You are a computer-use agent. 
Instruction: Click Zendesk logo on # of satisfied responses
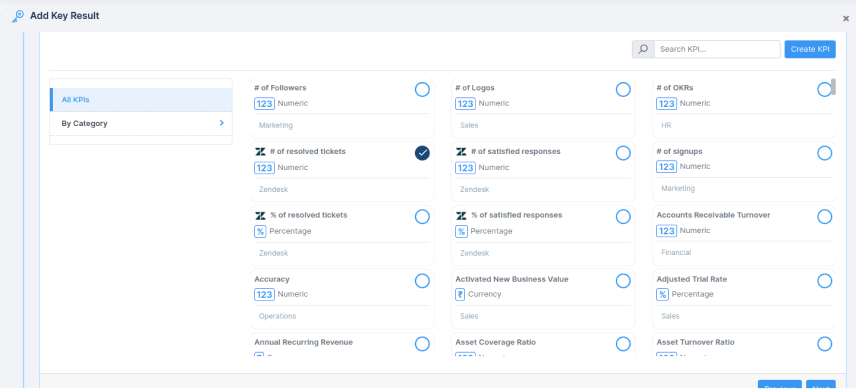coord(461,152)
